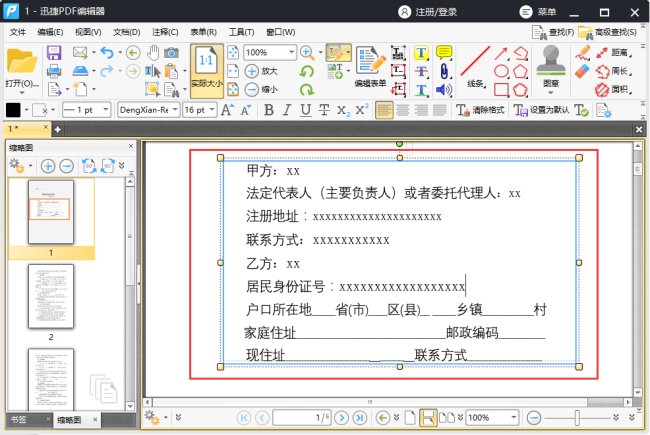Rotate view counterclockwise with green arrow
This screenshot has width=650, height=435.
pos(307,71)
